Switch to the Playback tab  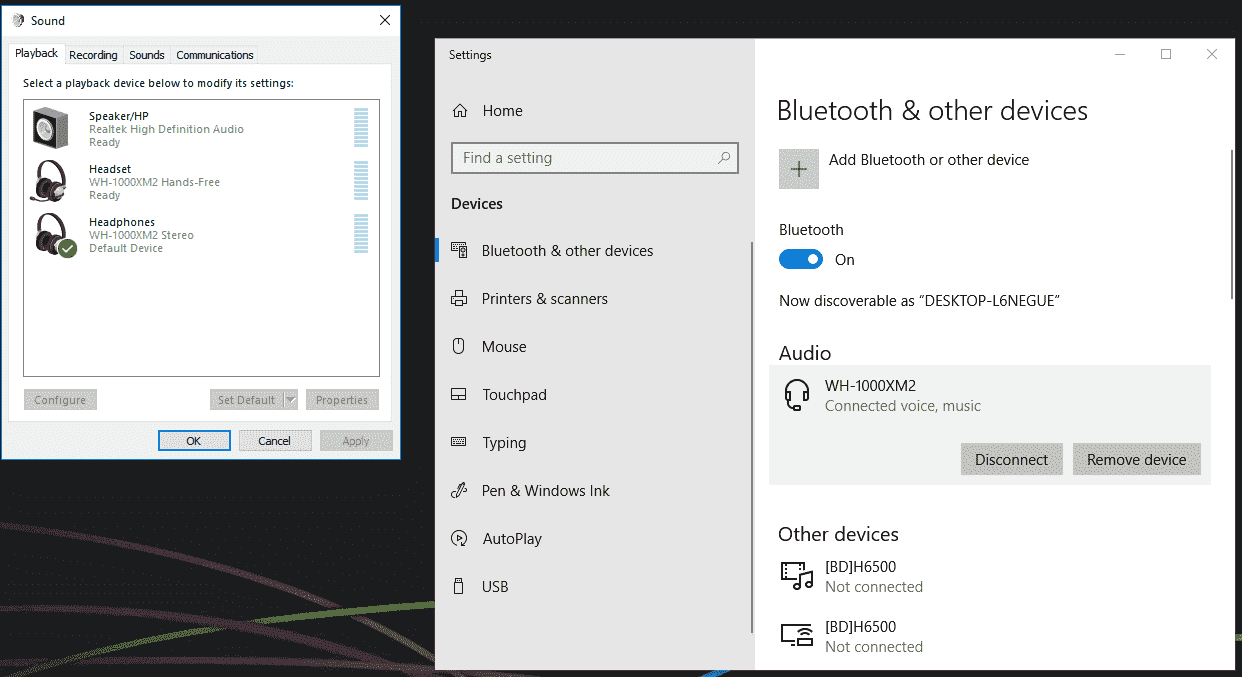37,54
